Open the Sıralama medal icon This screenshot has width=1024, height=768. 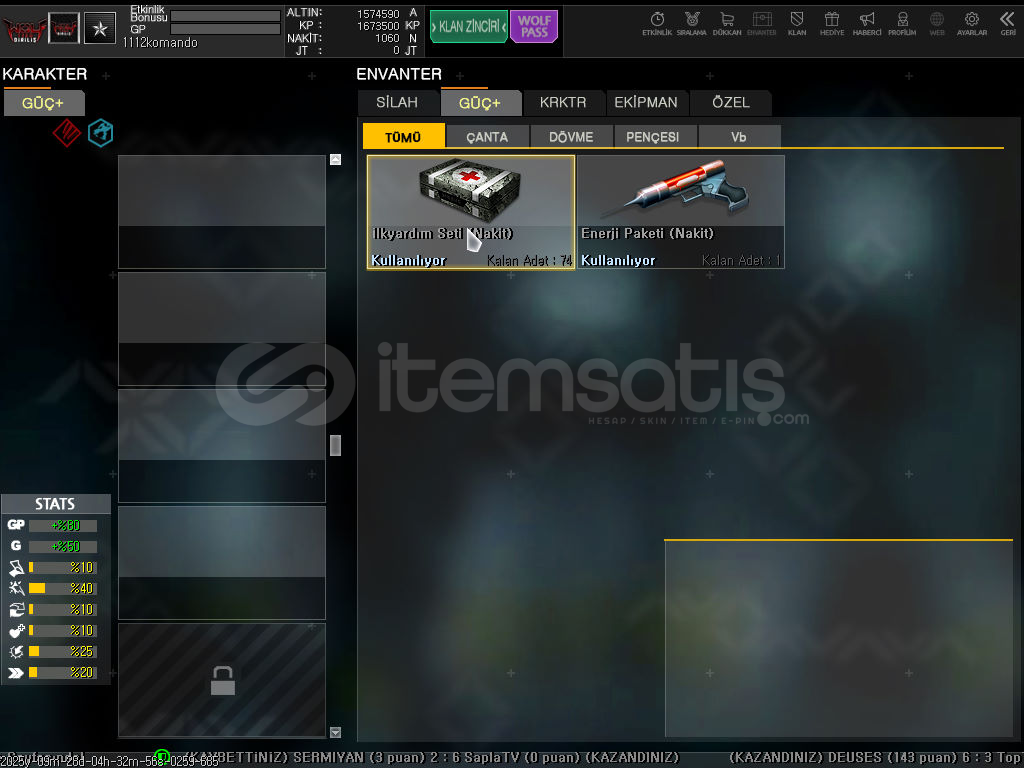(x=692, y=23)
